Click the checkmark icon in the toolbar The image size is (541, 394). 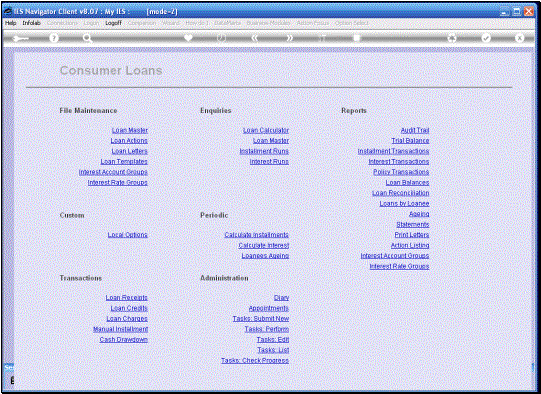(x=486, y=38)
